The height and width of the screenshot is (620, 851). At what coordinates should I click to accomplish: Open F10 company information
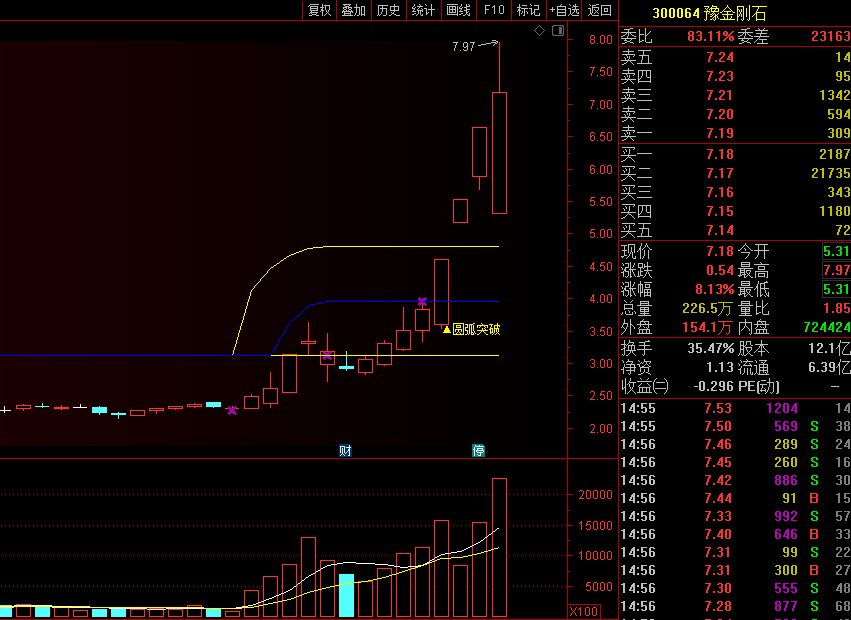click(x=494, y=10)
